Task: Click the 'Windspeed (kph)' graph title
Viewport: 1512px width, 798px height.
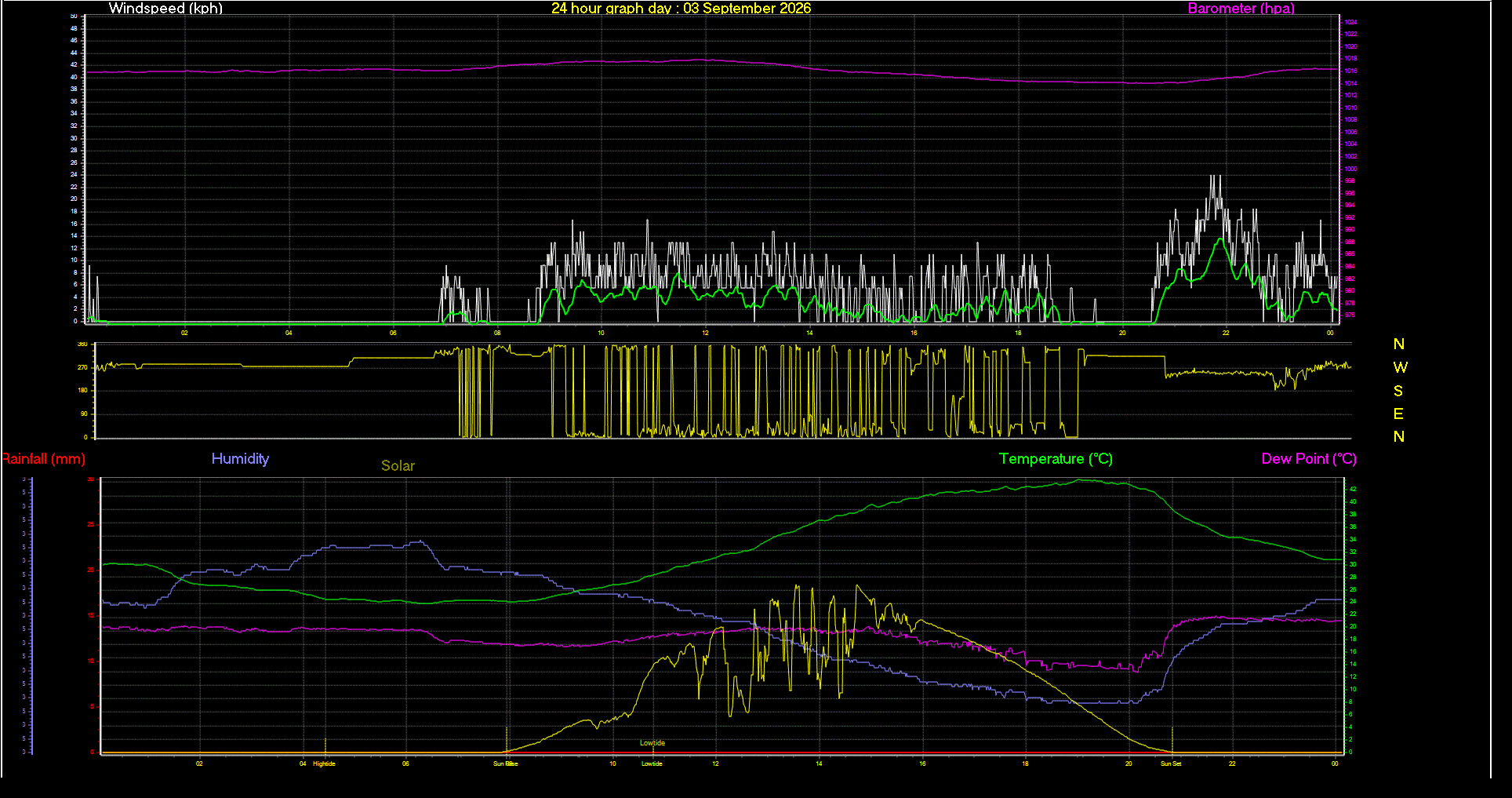Action: point(165,9)
